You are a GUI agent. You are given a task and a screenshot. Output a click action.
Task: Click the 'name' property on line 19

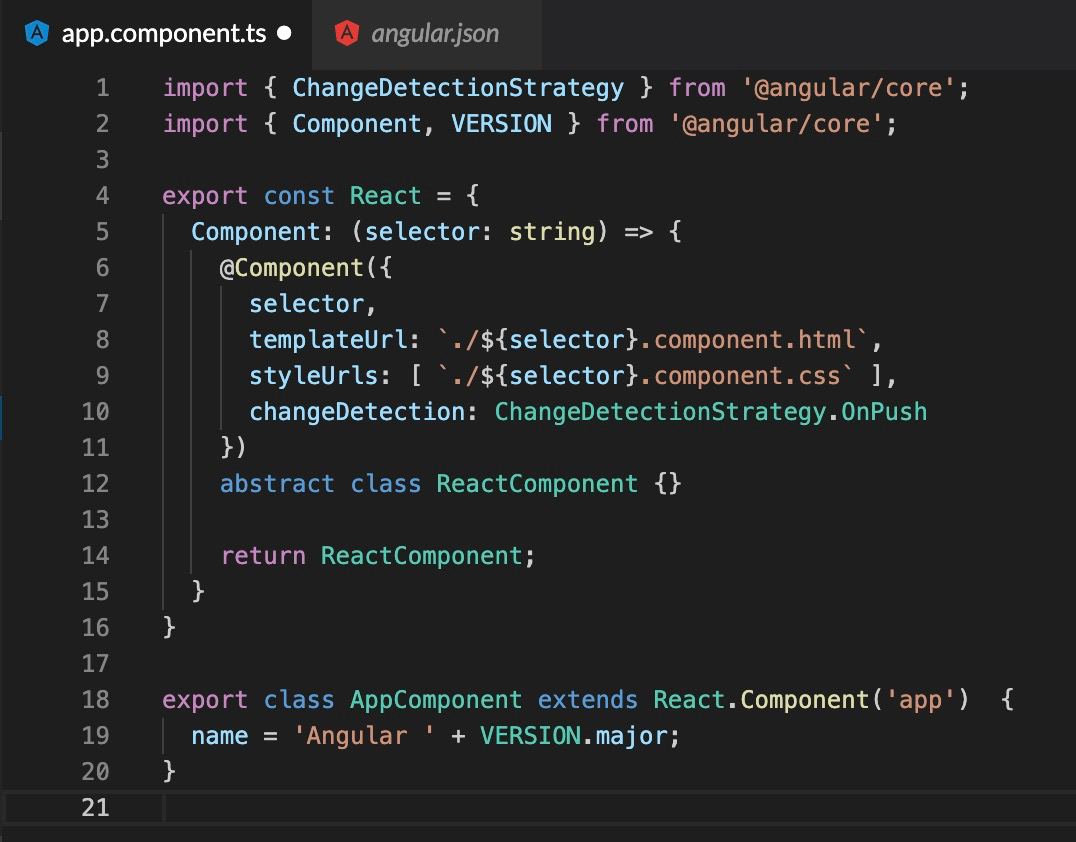coord(220,736)
